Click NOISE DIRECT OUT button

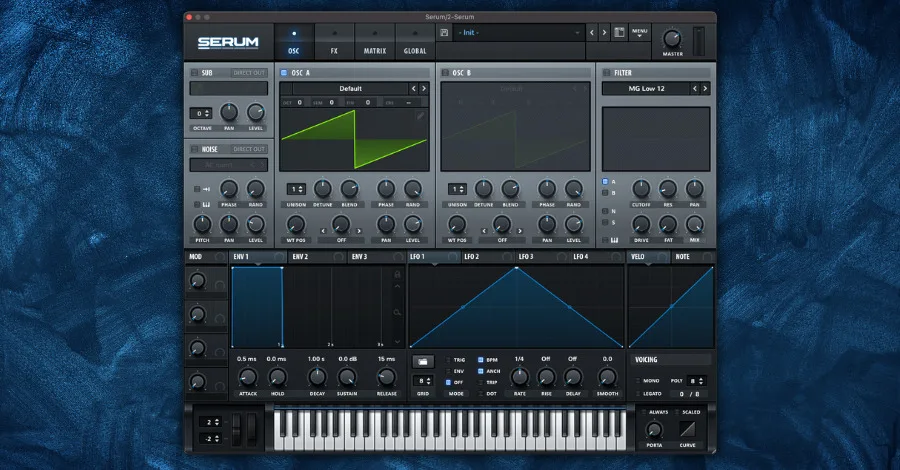[x=249, y=149]
